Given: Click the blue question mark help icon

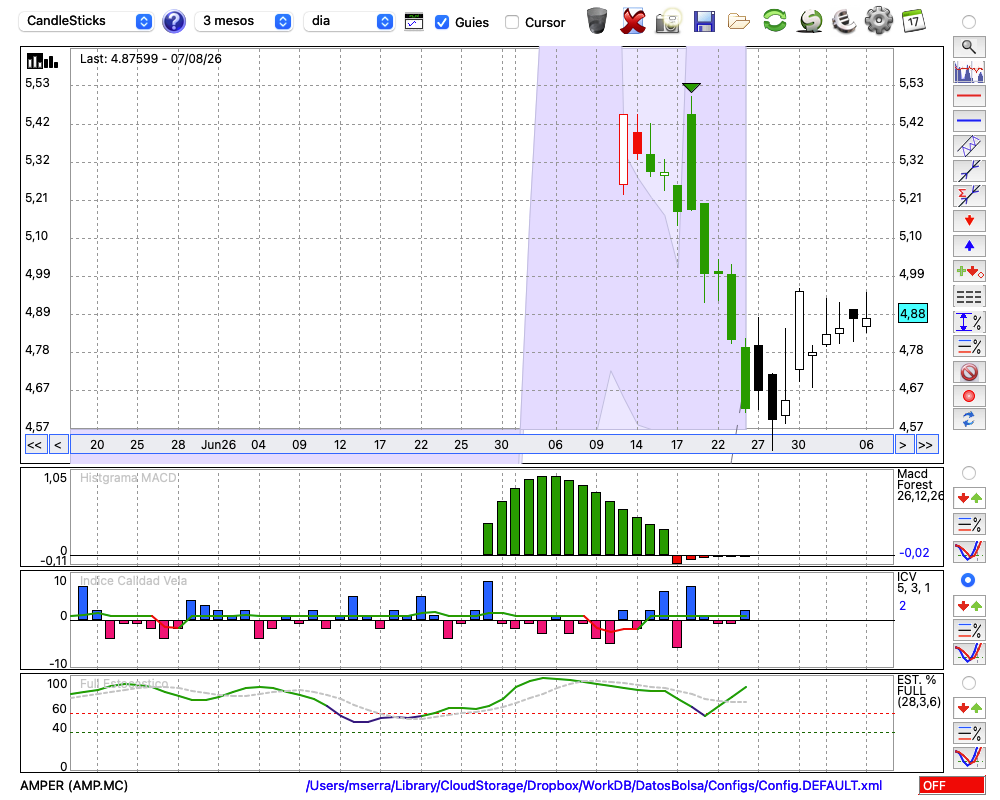Looking at the screenshot, I should 173,22.
